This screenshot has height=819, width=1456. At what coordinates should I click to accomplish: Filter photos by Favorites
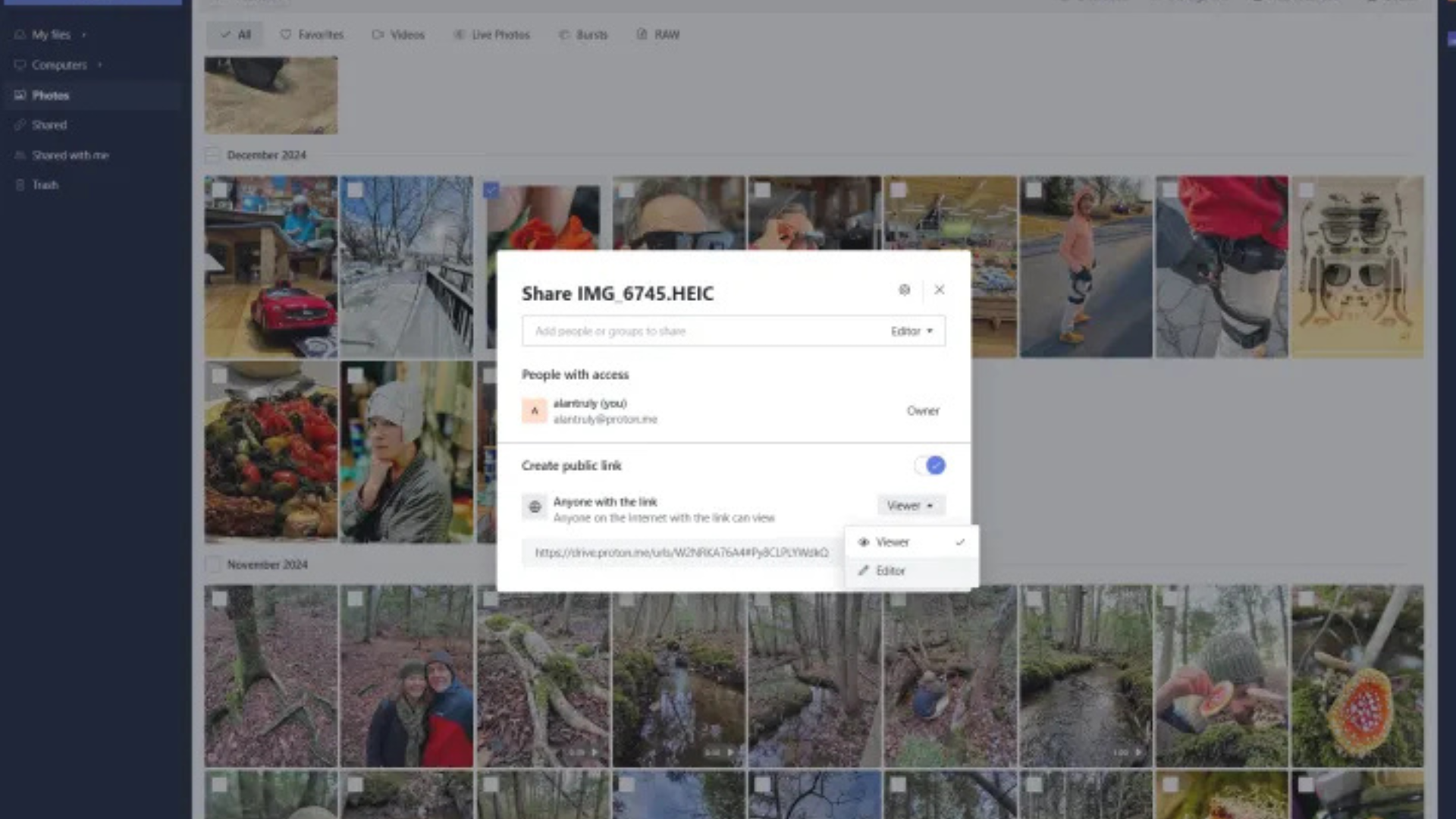click(312, 35)
